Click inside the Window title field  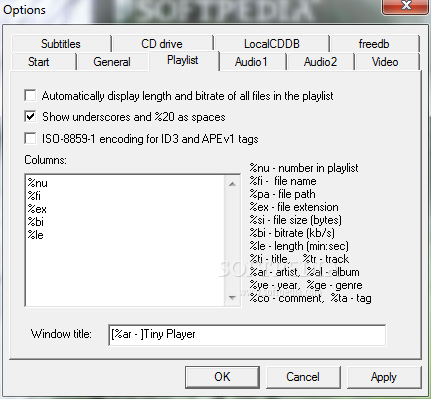pyautogui.click(x=247, y=334)
